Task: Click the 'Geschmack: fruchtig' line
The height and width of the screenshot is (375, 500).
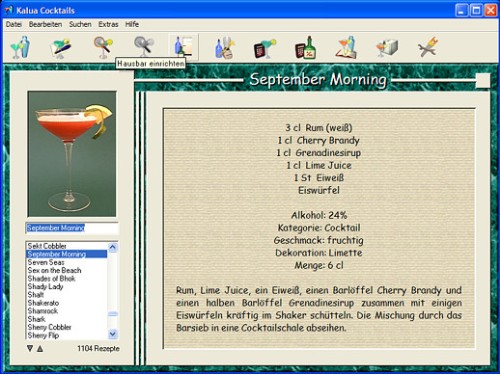Action: coord(319,240)
